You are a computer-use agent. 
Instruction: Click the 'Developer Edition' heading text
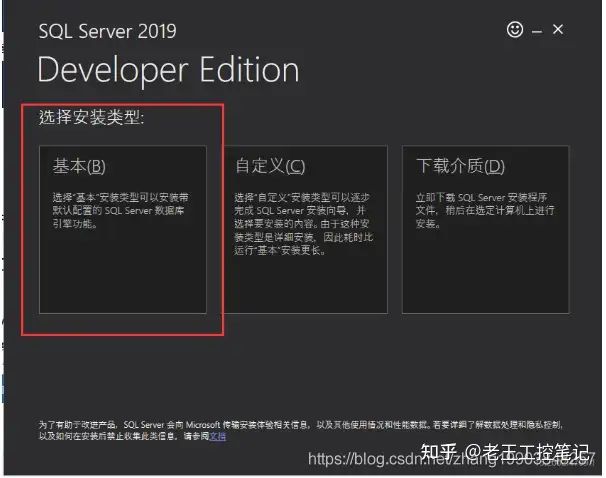pyautogui.click(x=168, y=70)
